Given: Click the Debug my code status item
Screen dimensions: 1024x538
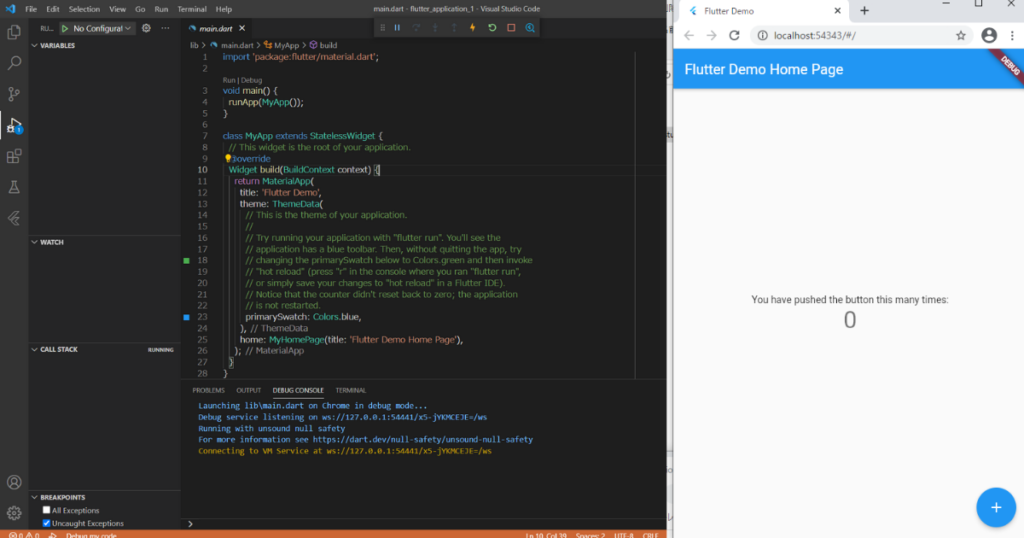Looking at the screenshot, I should pyautogui.click(x=91, y=535).
